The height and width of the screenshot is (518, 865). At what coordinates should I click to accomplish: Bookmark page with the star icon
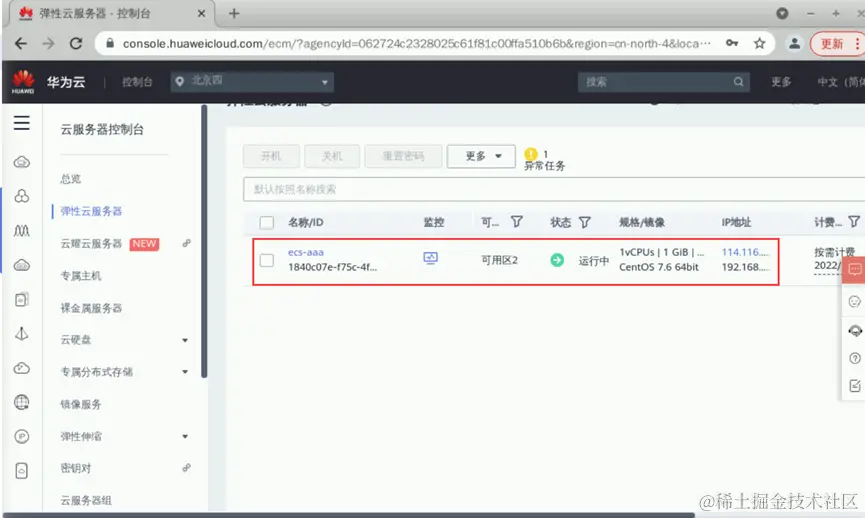(x=760, y=43)
